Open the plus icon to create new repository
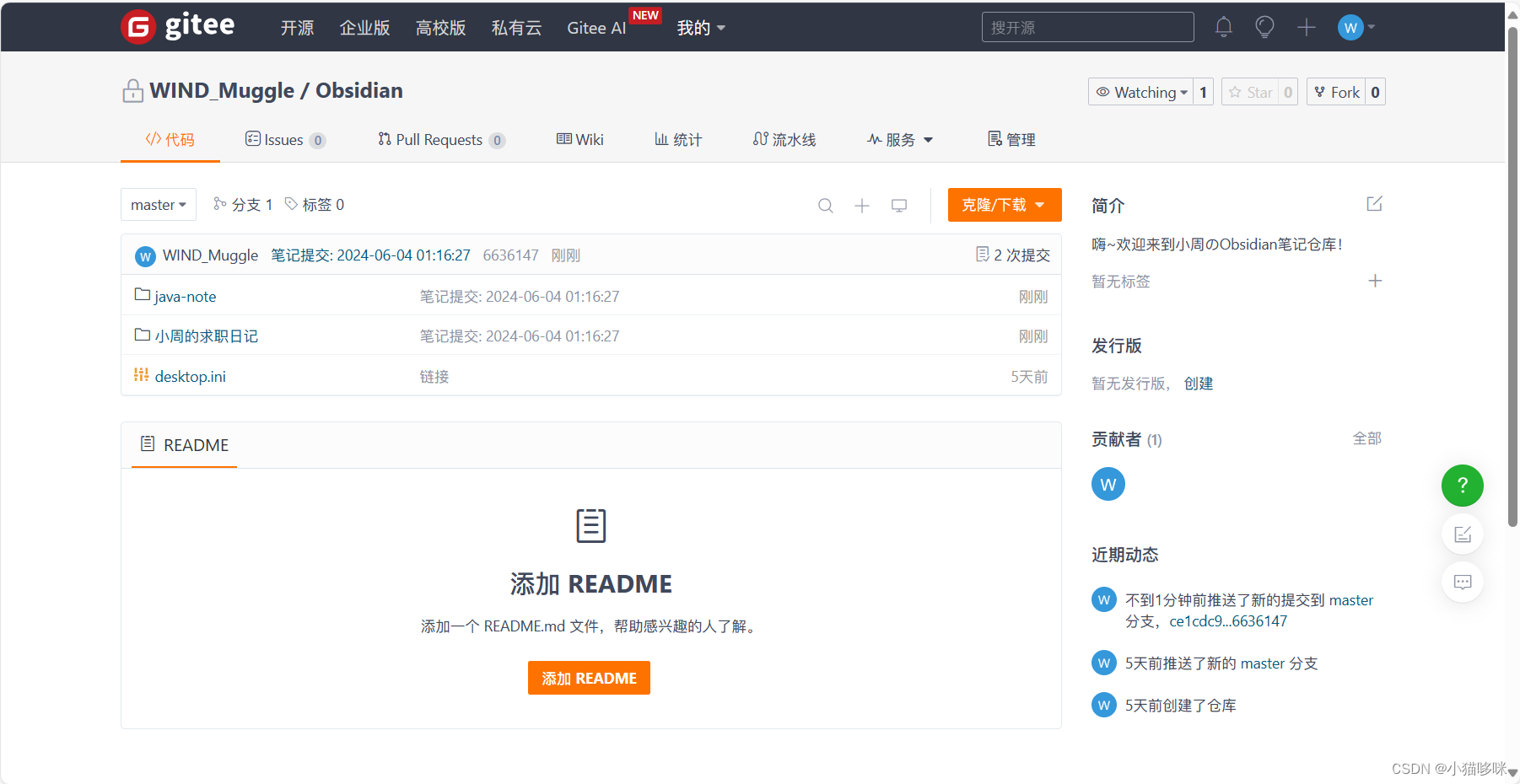1520x784 pixels. pyautogui.click(x=1306, y=27)
